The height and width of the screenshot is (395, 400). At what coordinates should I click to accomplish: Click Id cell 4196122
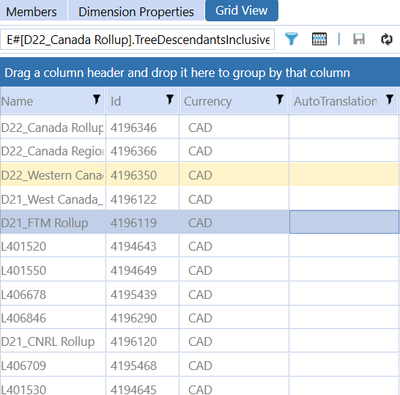[x=143, y=199]
